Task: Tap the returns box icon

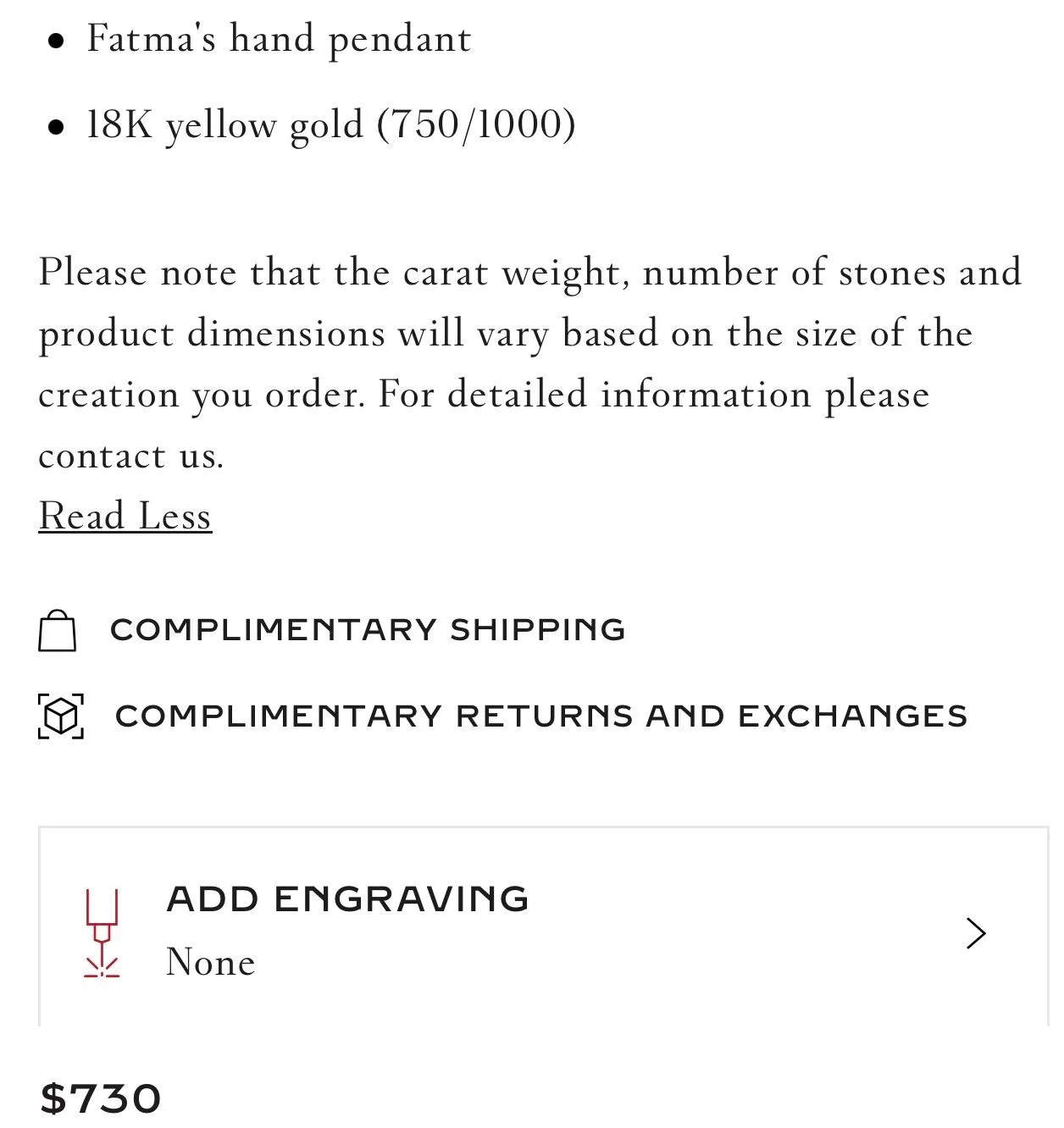Action: pos(61,716)
